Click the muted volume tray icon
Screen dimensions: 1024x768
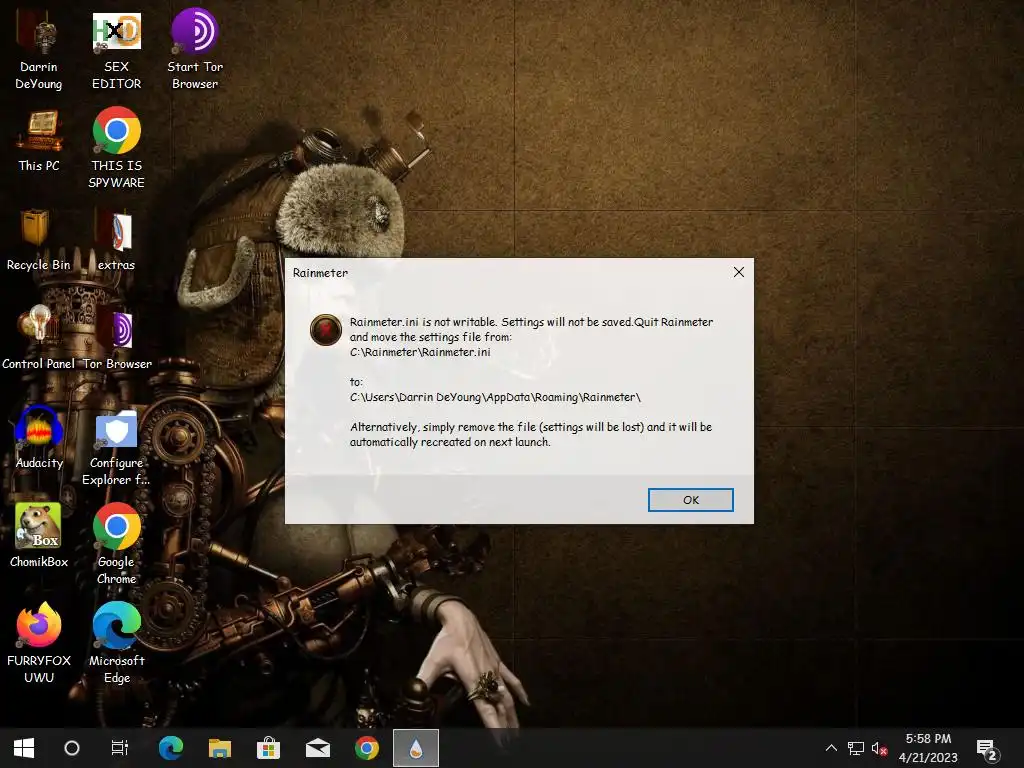(x=880, y=749)
